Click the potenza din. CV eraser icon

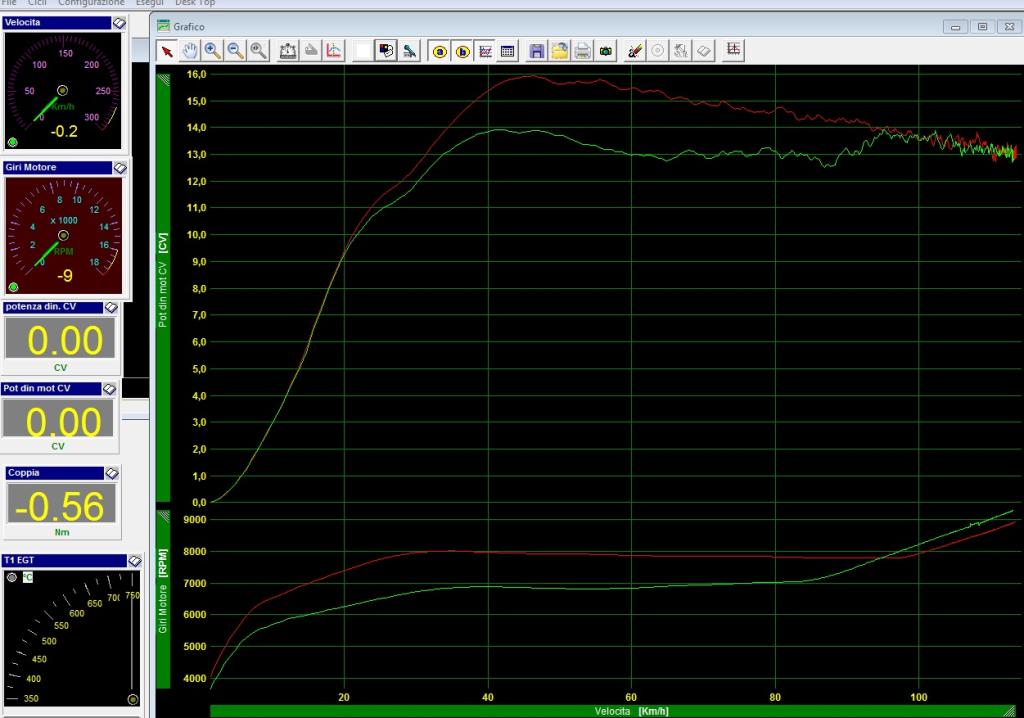[111, 307]
